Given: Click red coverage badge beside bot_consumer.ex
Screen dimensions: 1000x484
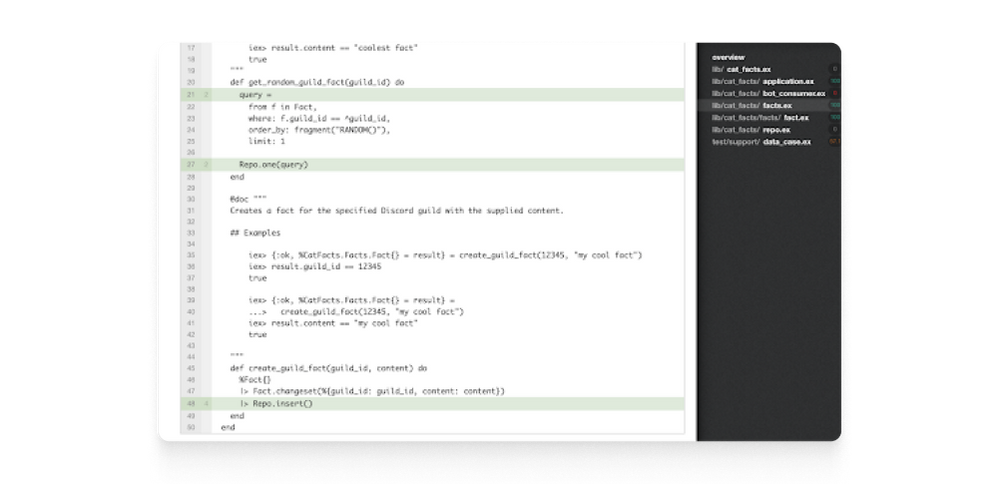Looking at the screenshot, I should tap(835, 94).
